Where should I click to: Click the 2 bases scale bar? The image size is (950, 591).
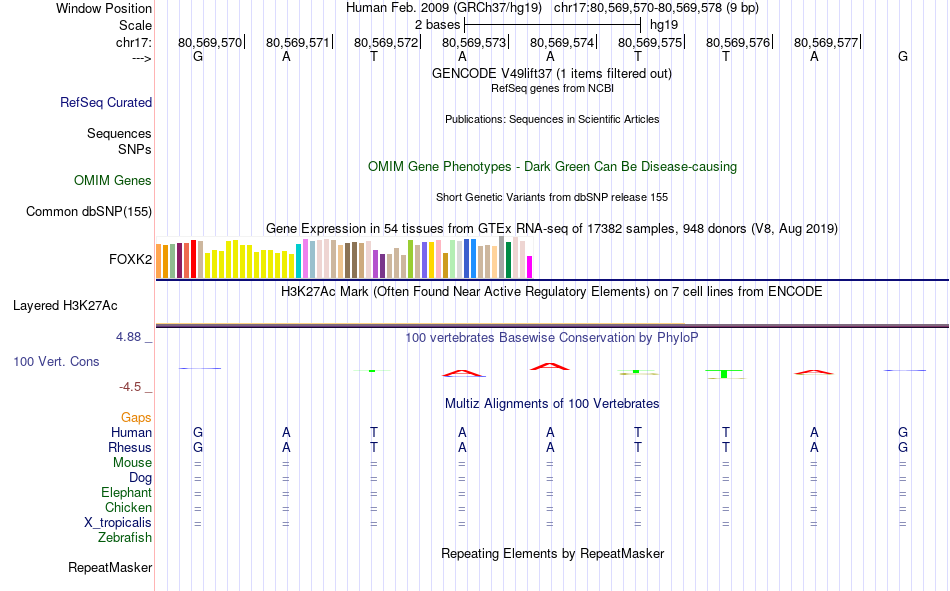point(552,25)
